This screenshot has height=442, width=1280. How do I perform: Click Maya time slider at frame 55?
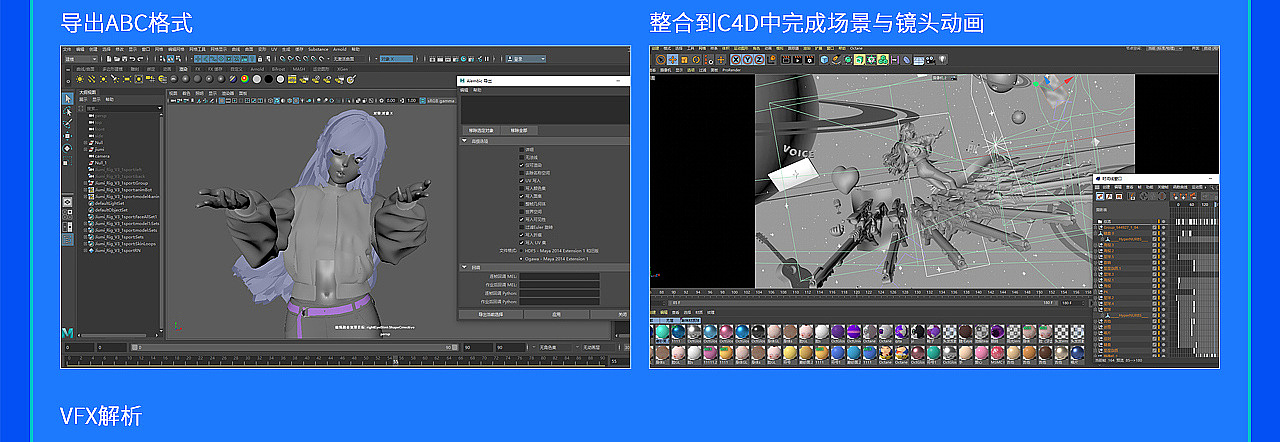[x=397, y=360]
